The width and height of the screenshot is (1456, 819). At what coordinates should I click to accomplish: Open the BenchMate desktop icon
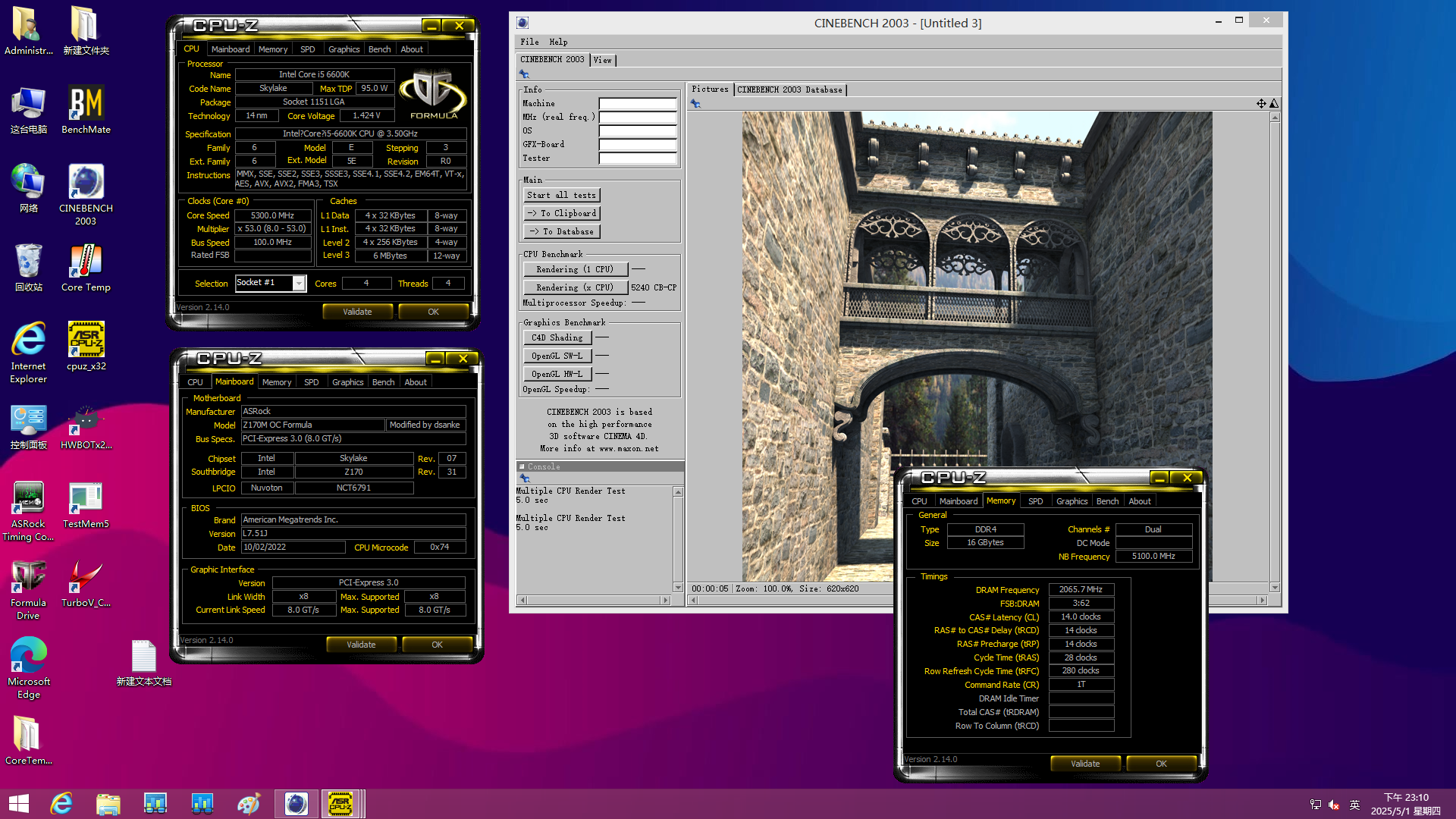pyautogui.click(x=86, y=110)
